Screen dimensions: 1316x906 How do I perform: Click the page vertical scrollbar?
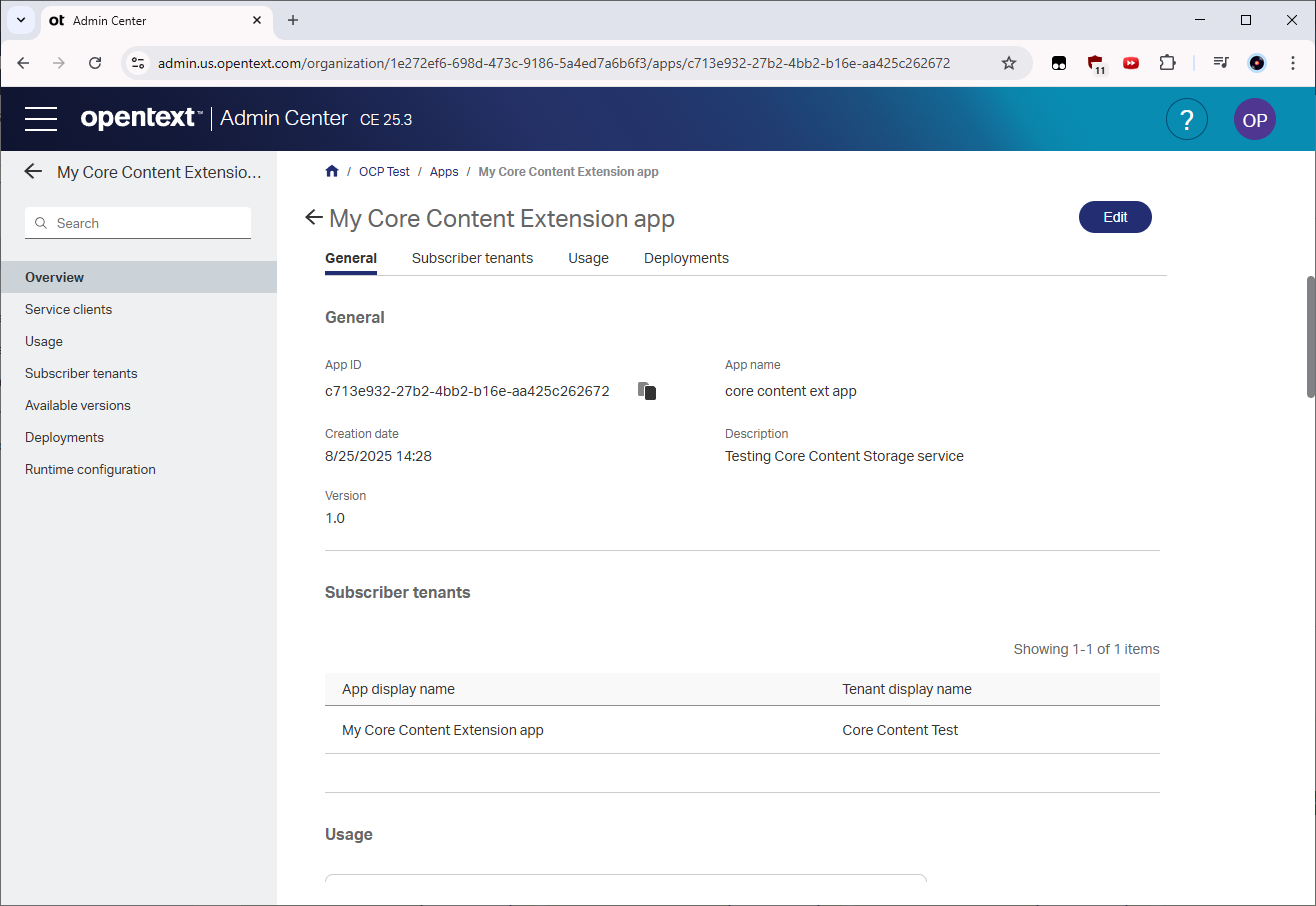coord(1310,337)
